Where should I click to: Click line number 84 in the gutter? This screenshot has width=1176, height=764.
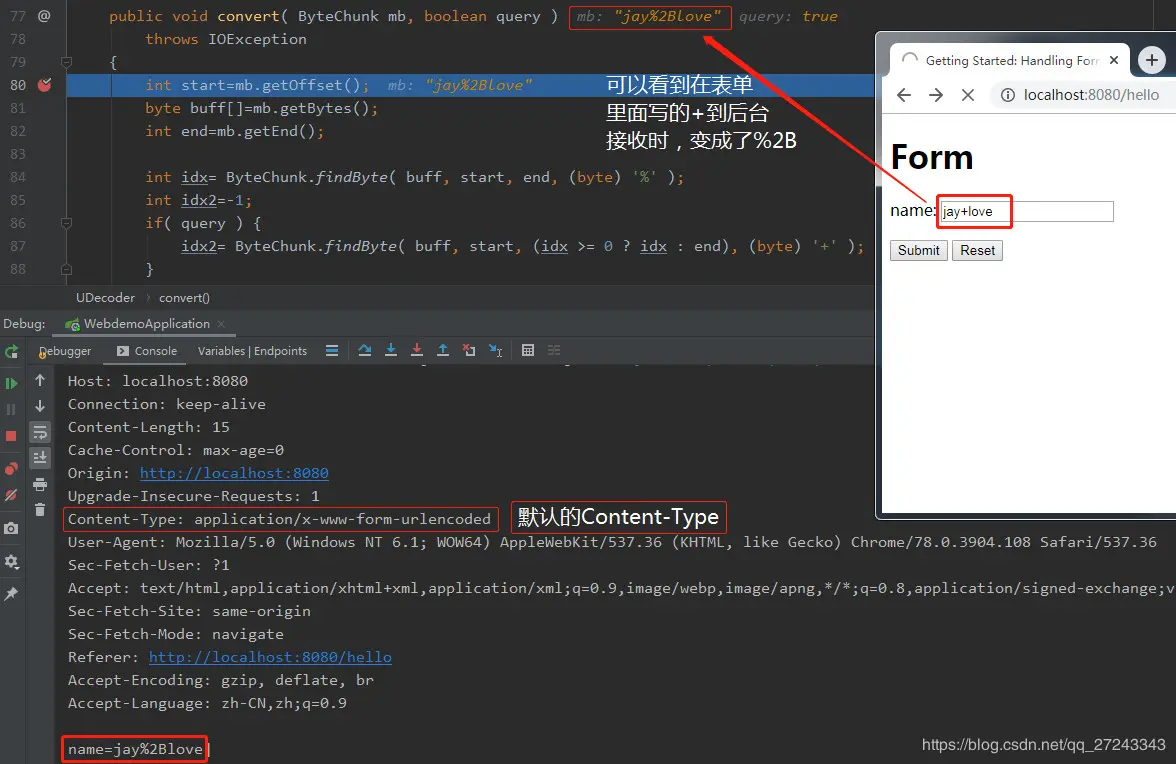click(x=18, y=177)
